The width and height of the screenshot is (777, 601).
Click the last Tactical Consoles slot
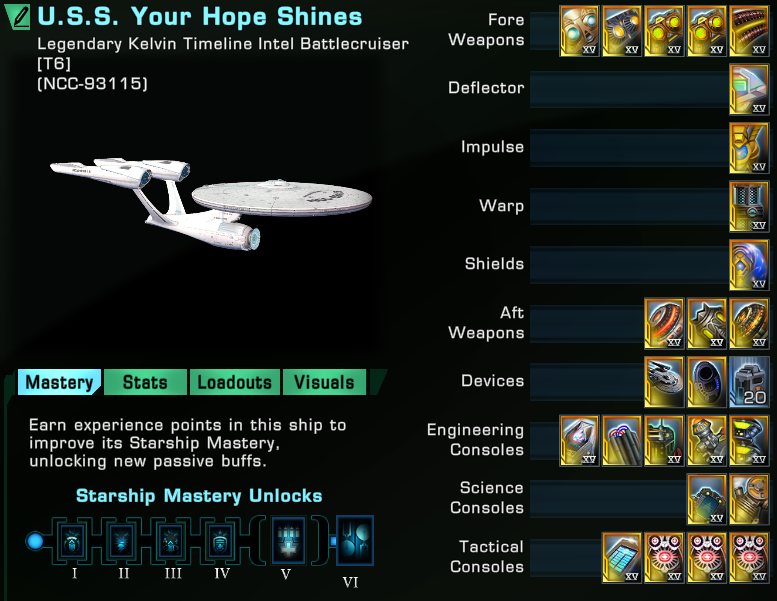click(749, 557)
